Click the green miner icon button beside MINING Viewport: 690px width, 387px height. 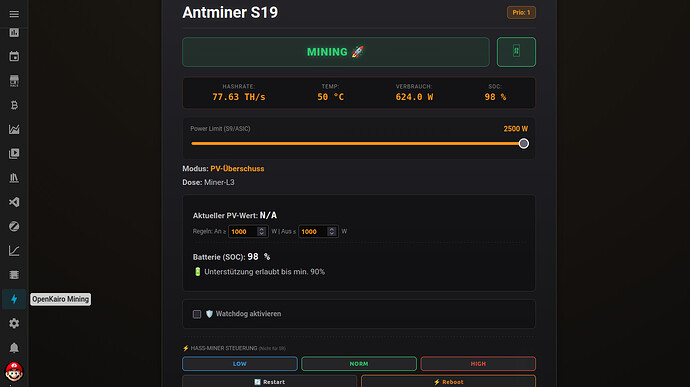(x=516, y=52)
